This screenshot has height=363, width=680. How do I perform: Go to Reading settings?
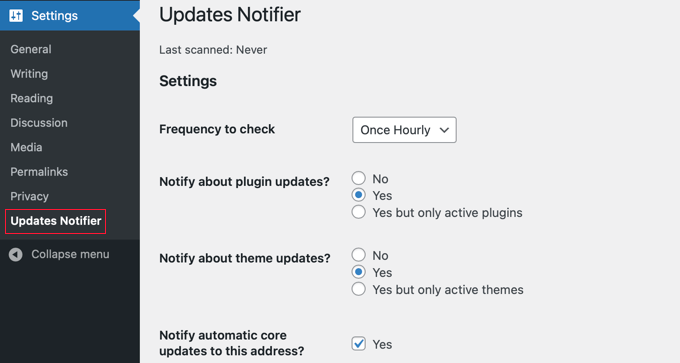pyautogui.click(x=32, y=98)
